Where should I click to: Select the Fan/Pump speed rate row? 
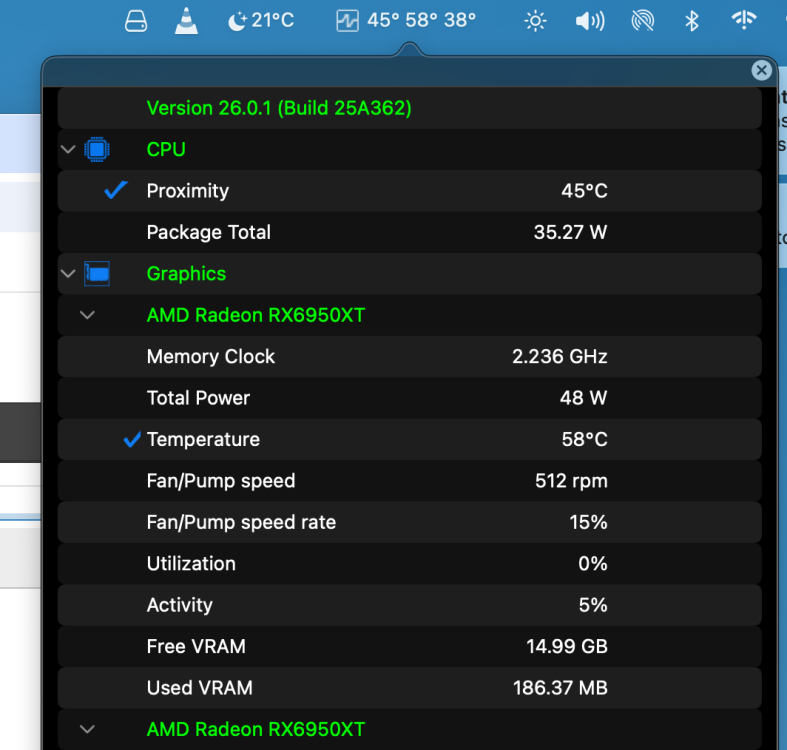click(410, 522)
